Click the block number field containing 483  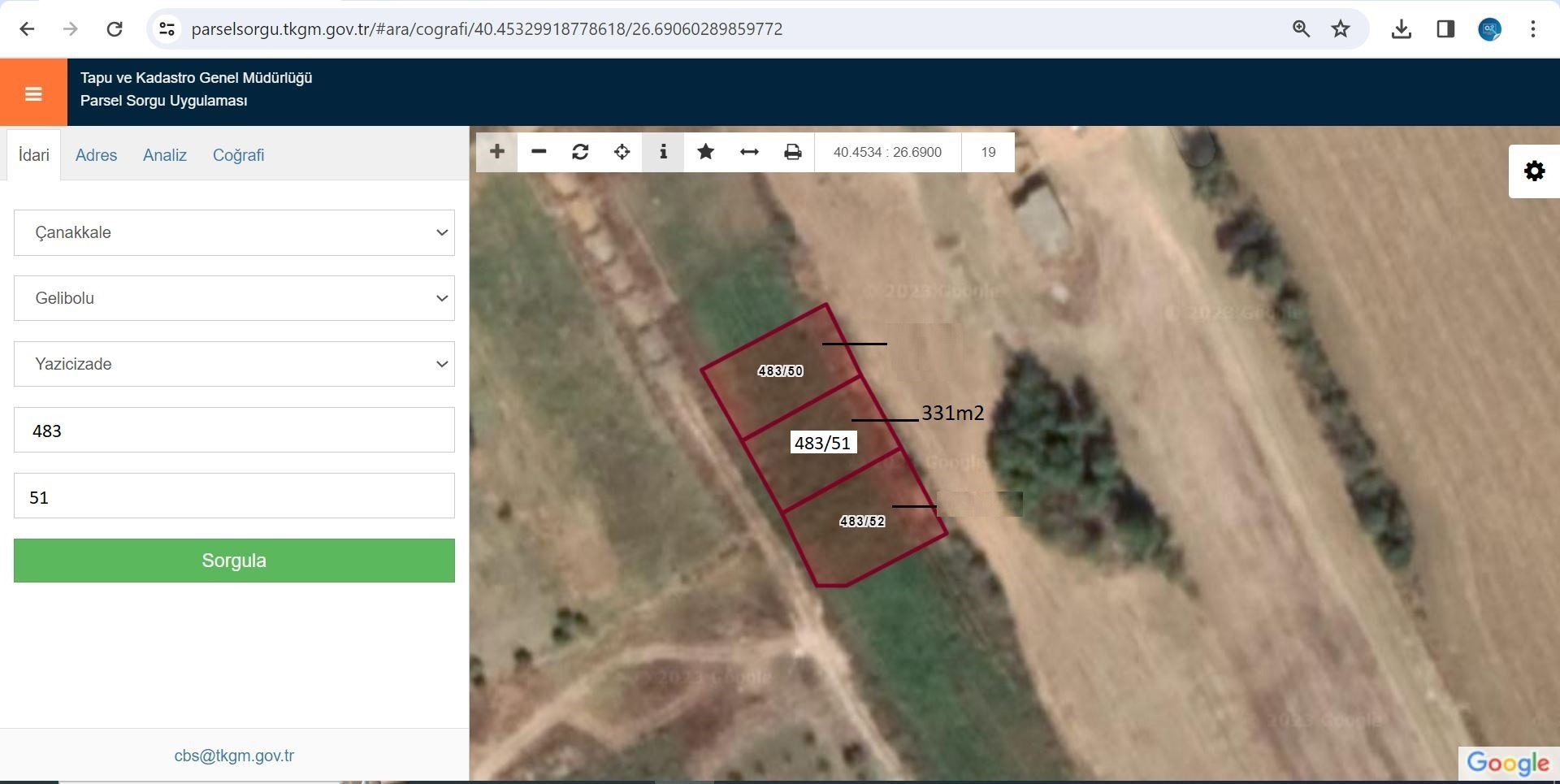click(x=234, y=431)
